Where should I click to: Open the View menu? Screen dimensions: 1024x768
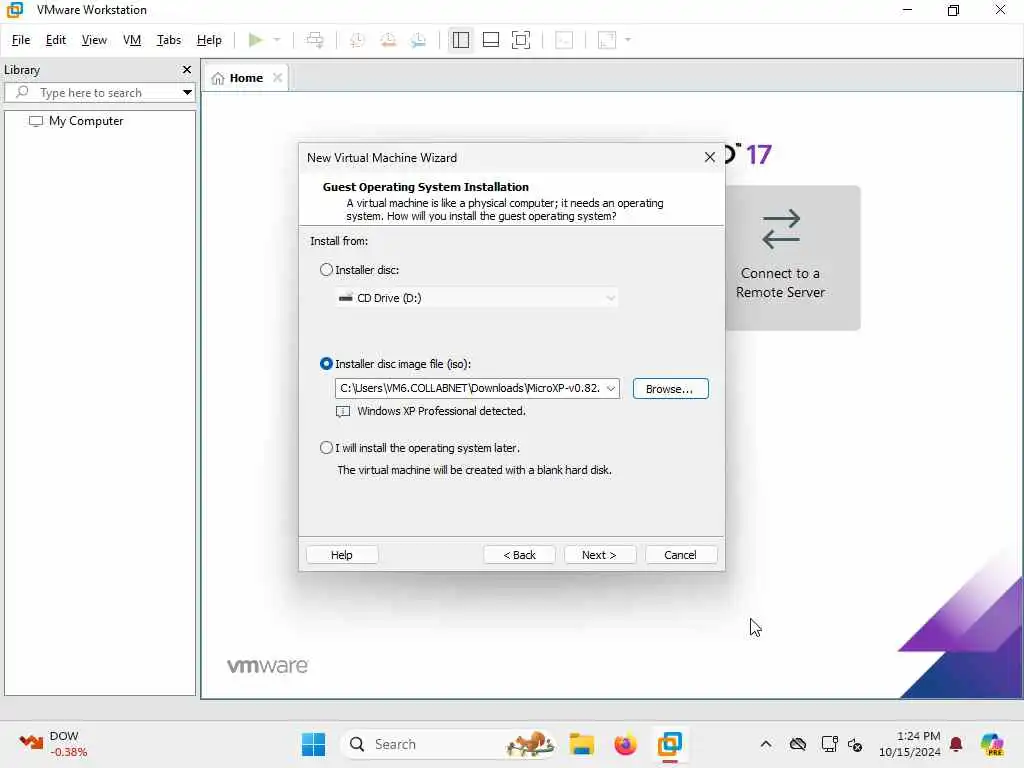(x=94, y=40)
